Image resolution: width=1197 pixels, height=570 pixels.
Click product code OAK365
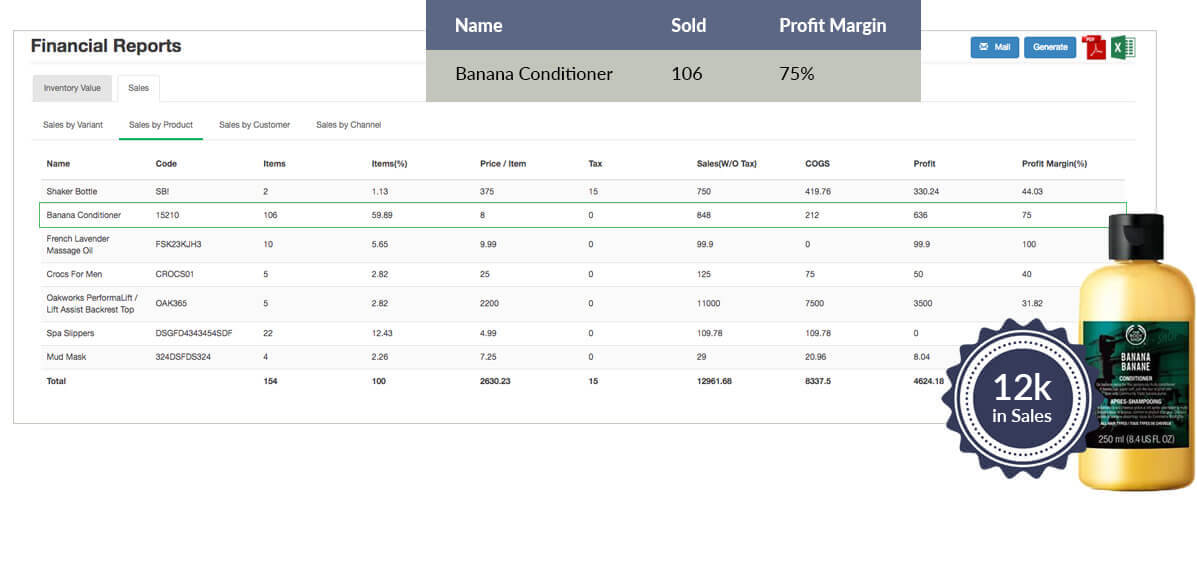point(171,303)
